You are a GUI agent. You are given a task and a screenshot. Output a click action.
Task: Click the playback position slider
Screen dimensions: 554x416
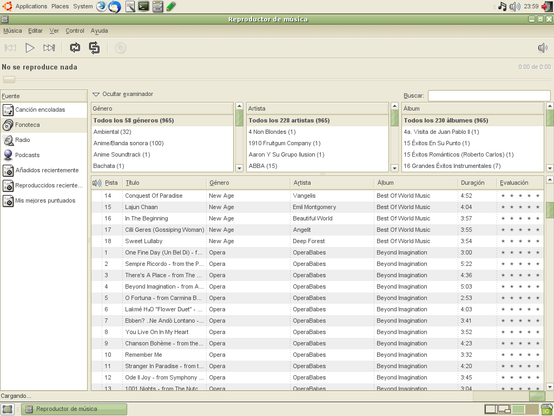[x=9, y=79]
